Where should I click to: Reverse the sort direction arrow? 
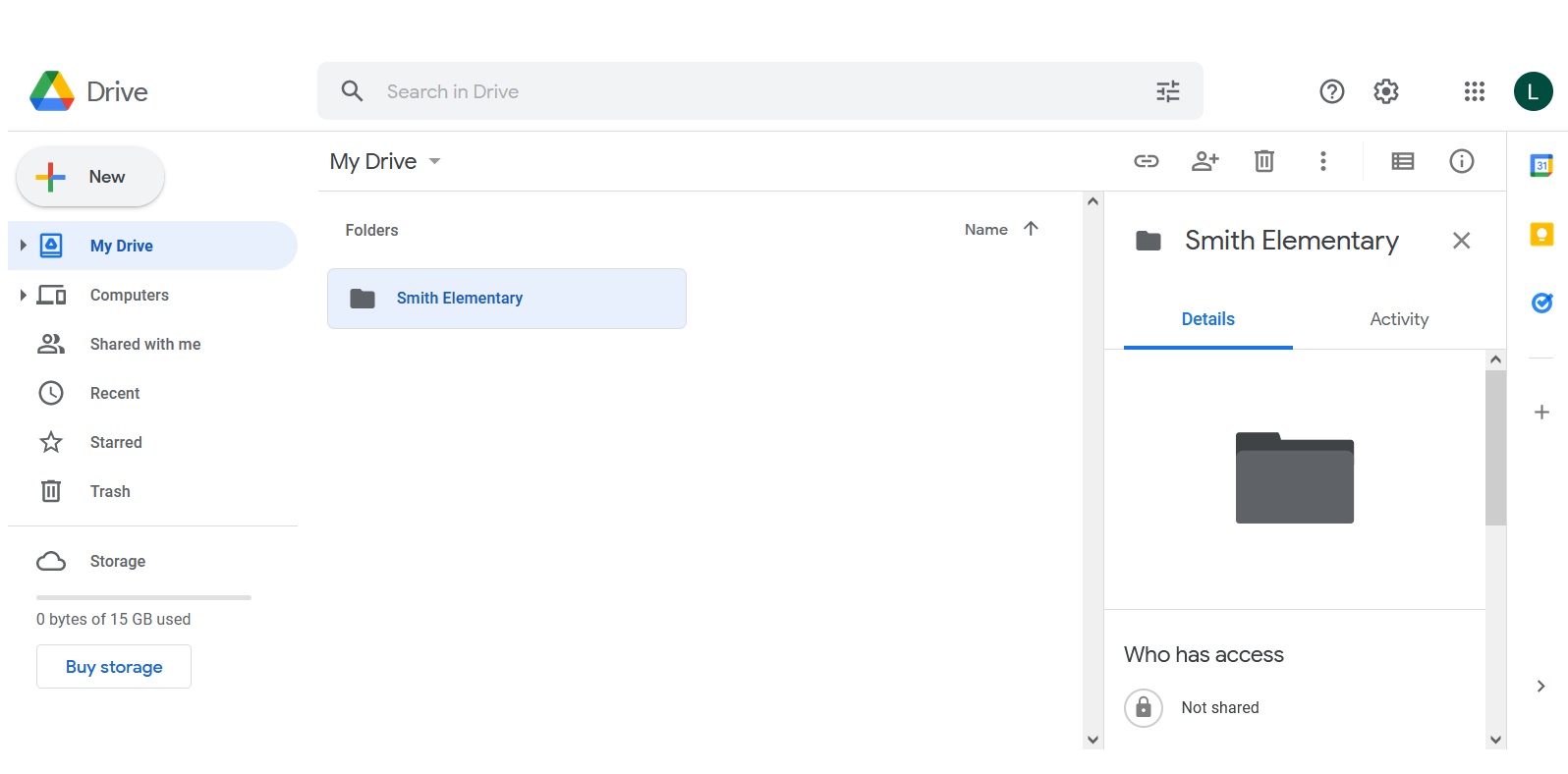point(1031,229)
